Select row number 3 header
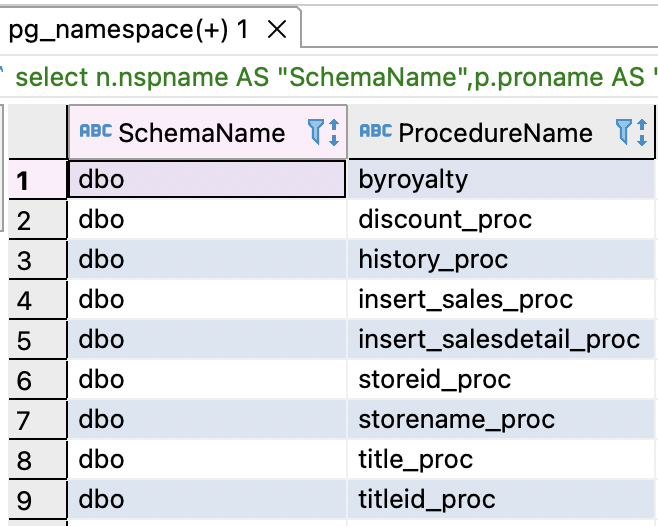 coord(37,259)
